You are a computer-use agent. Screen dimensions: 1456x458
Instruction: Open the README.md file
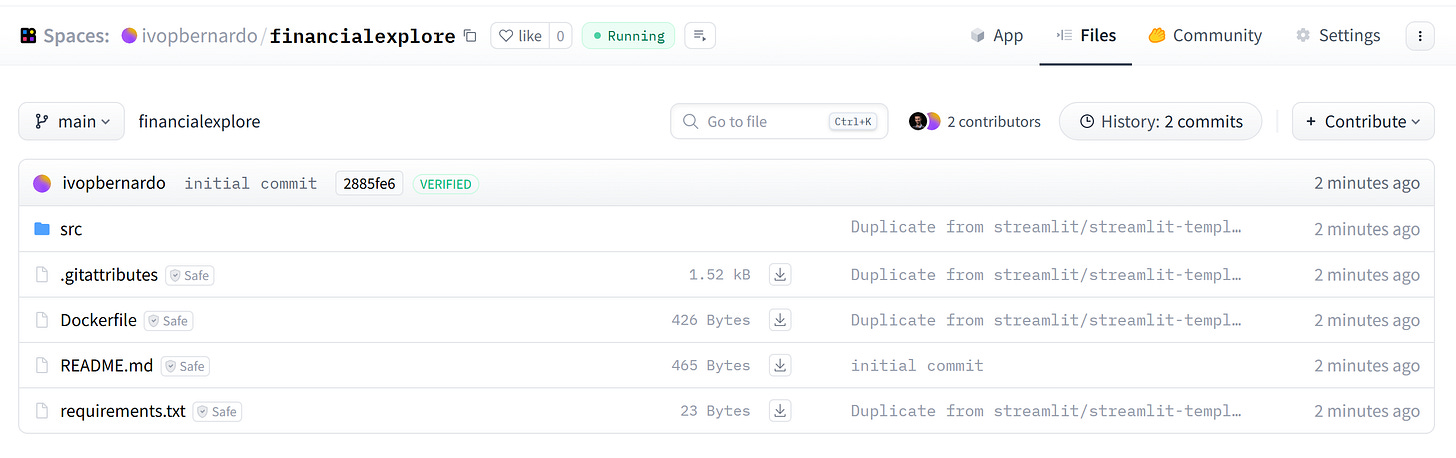[107, 365]
